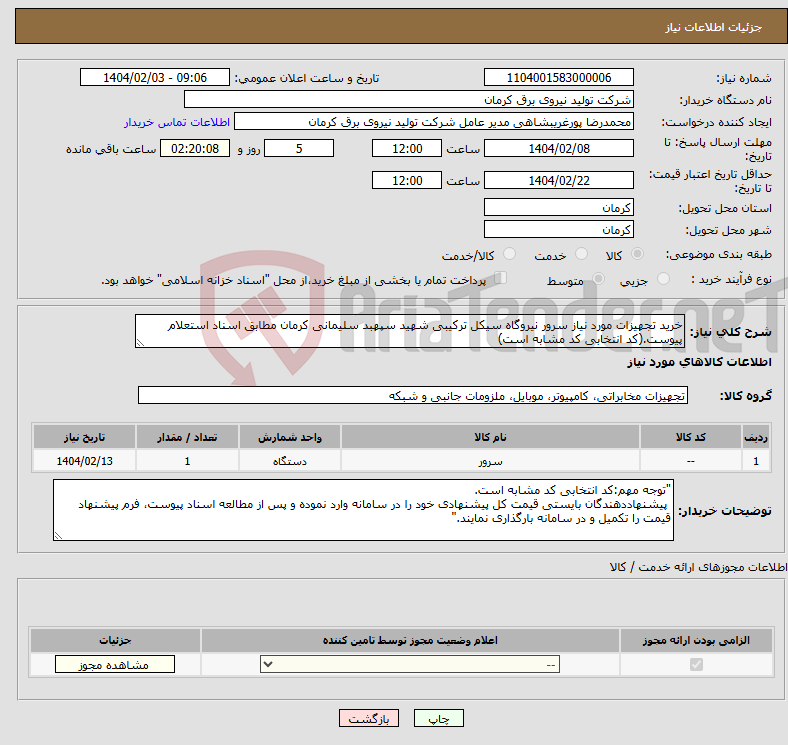The image size is (788, 745).
Task: Click the گروه کالا field
Action: [413, 395]
